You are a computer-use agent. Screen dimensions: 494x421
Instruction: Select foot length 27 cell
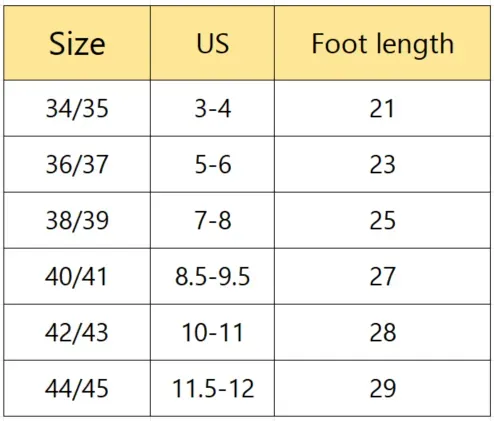pyautogui.click(x=382, y=276)
